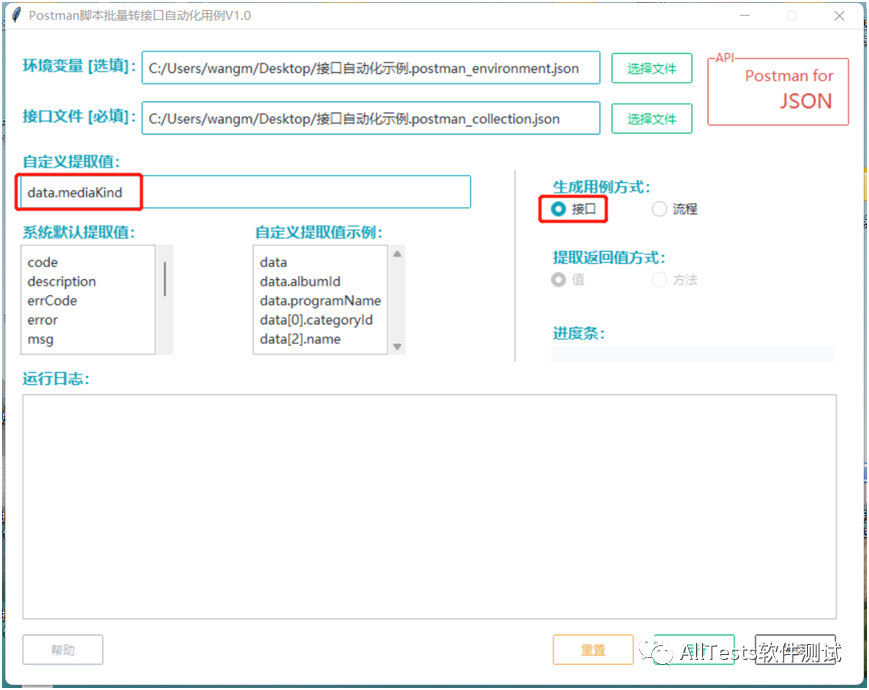Image resolution: width=869 pixels, height=690 pixels.
Task: Select the 接口 radio option
Action: coord(573,209)
